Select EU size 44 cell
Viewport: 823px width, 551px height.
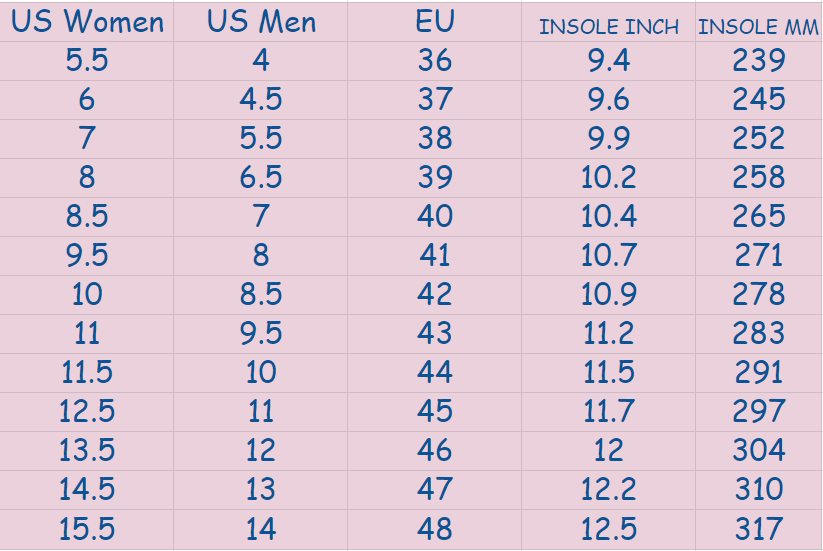tap(435, 373)
